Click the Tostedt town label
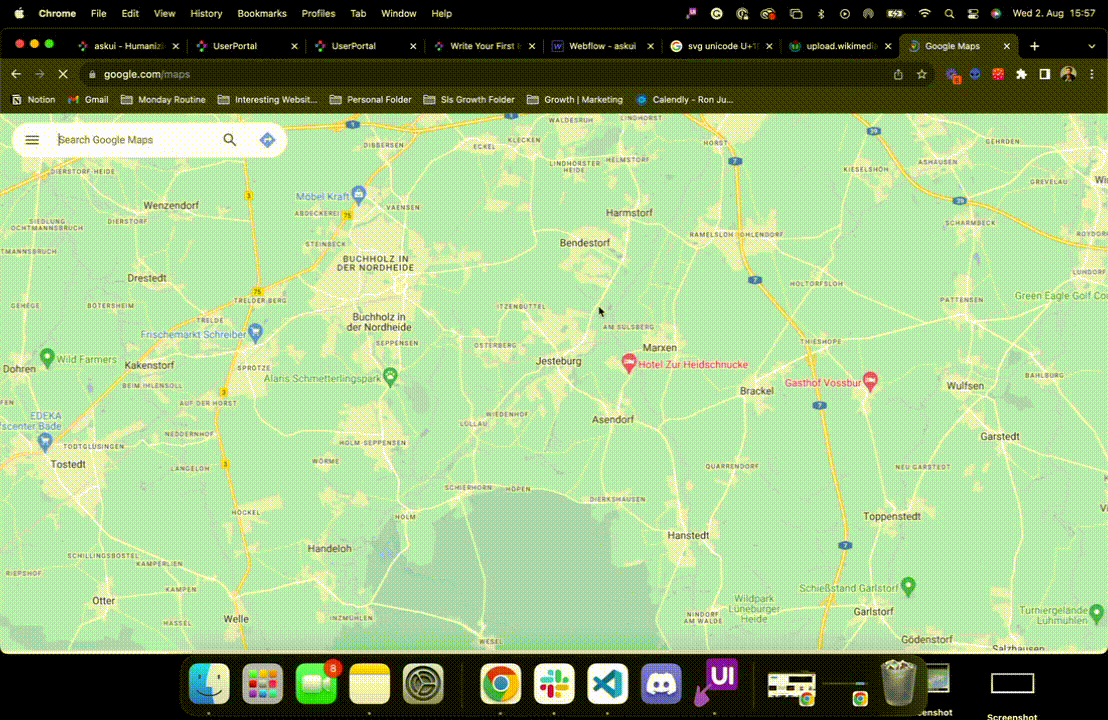This screenshot has height=720, width=1108. coord(68,464)
